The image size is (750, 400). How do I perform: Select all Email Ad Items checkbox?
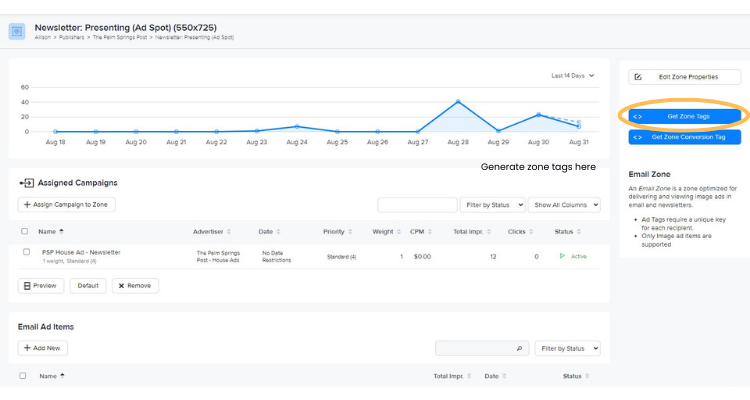(24, 376)
